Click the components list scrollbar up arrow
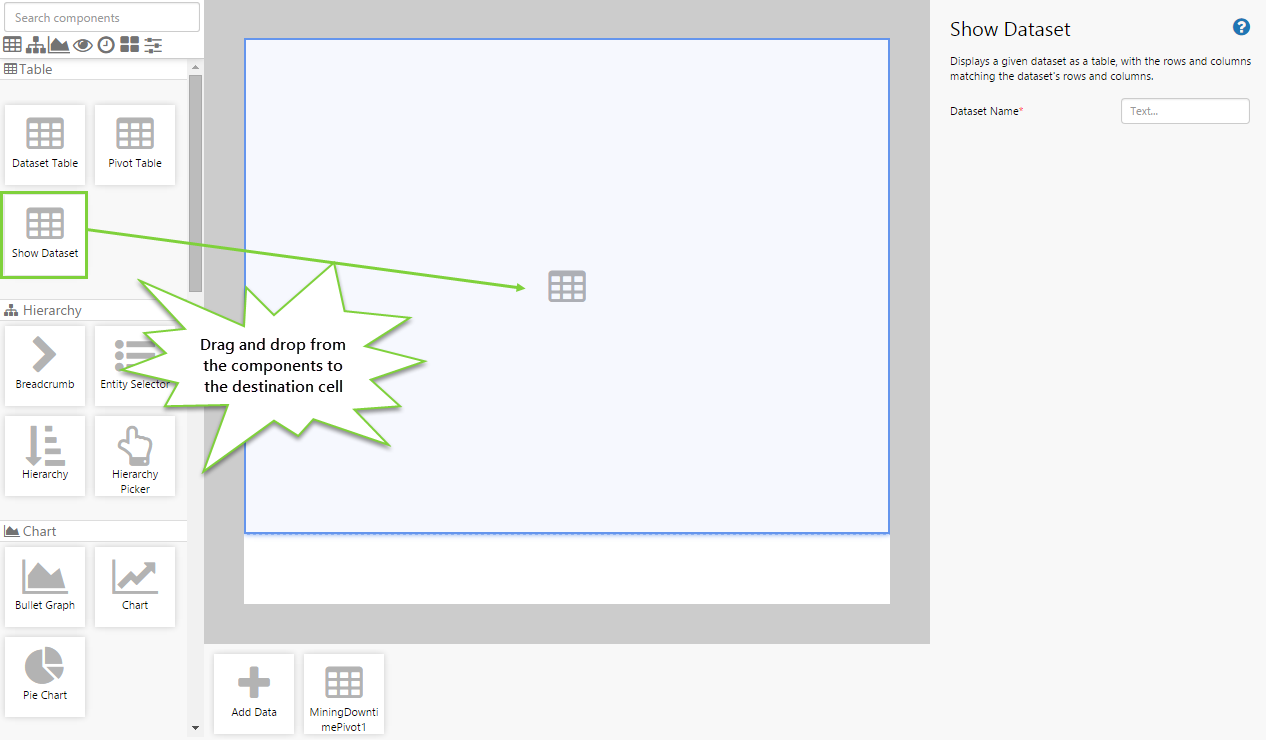Image resolution: width=1266 pixels, height=741 pixels. pyautogui.click(x=195, y=66)
